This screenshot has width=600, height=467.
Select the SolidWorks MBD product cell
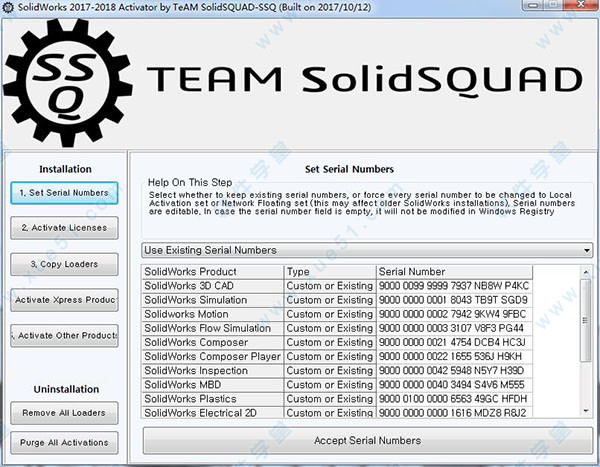(212, 385)
